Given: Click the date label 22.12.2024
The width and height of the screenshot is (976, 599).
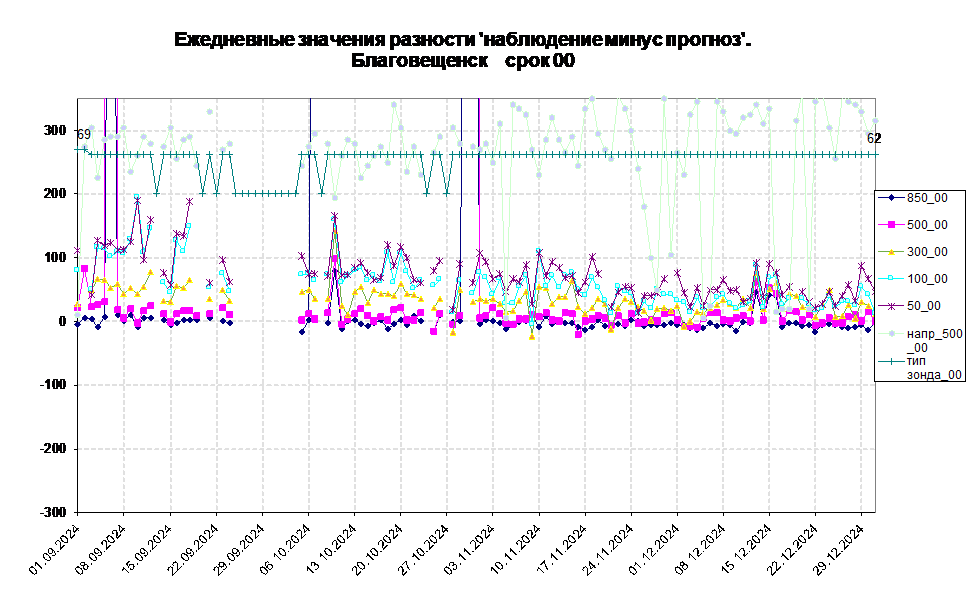Looking at the screenshot, I should point(792,549).
